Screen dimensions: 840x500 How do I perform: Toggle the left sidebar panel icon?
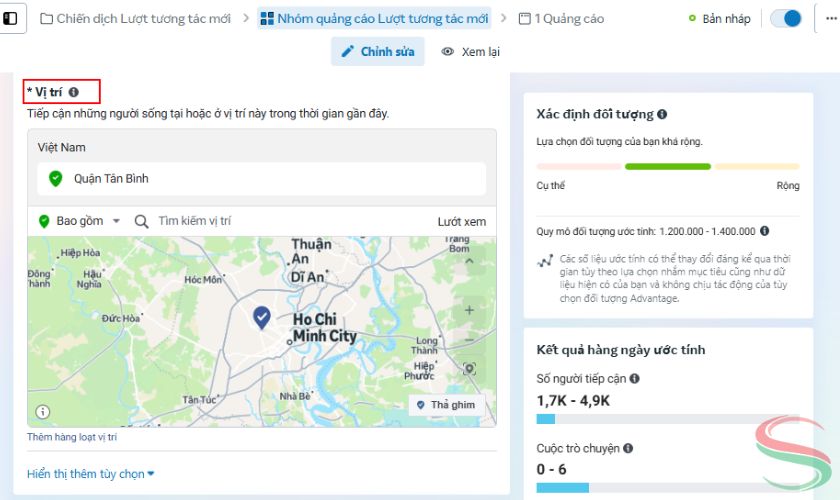(11, 18)
